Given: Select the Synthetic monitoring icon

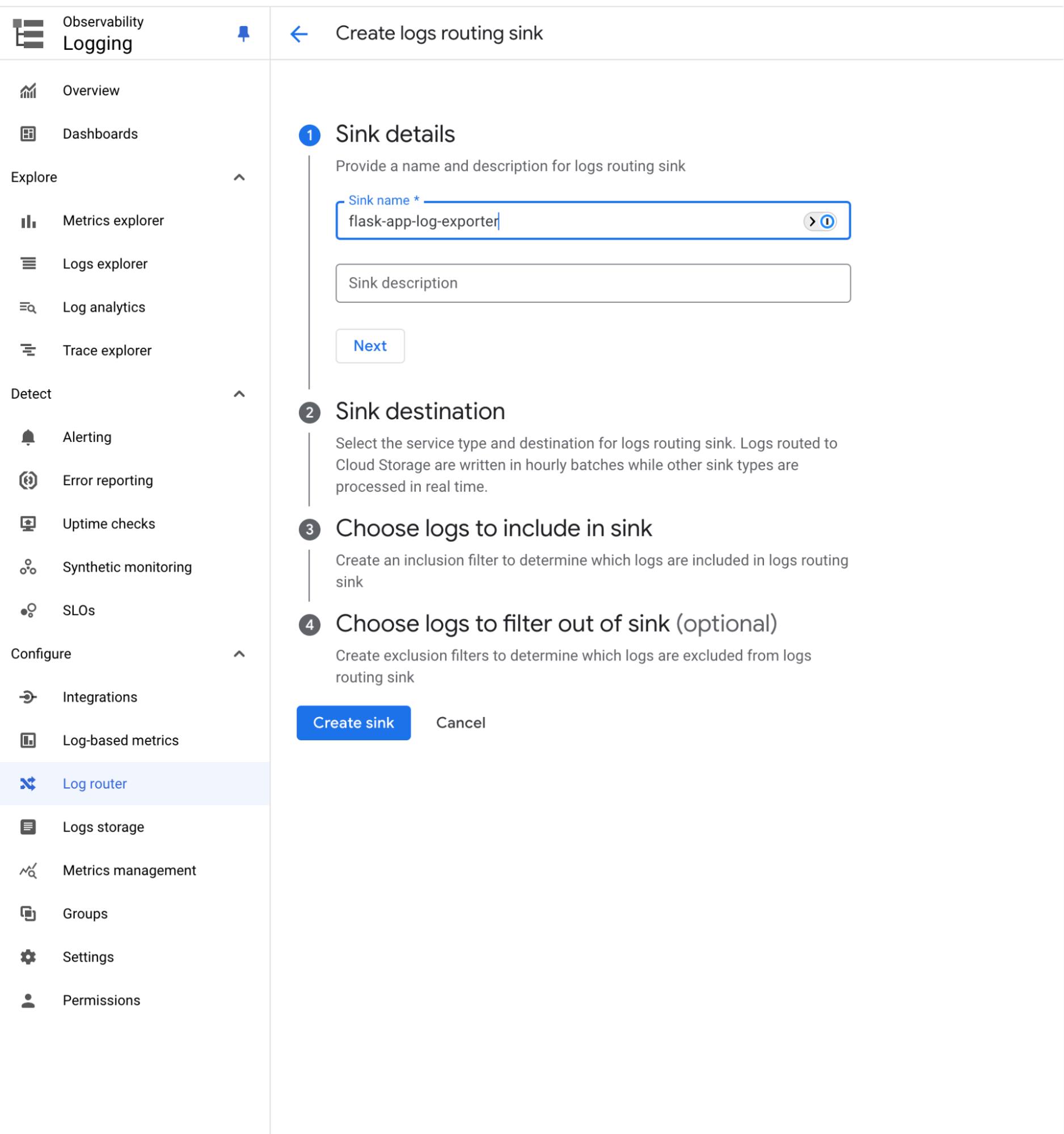Looking at the screenshot, I should click(28, 566).
